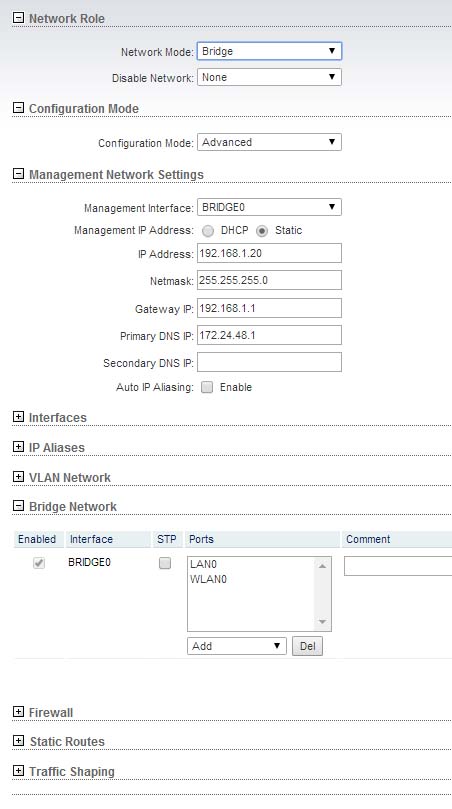Expand the Interfaces section plus icon
The height and width of the screenshot is (809, 452).
click(18, 416)
